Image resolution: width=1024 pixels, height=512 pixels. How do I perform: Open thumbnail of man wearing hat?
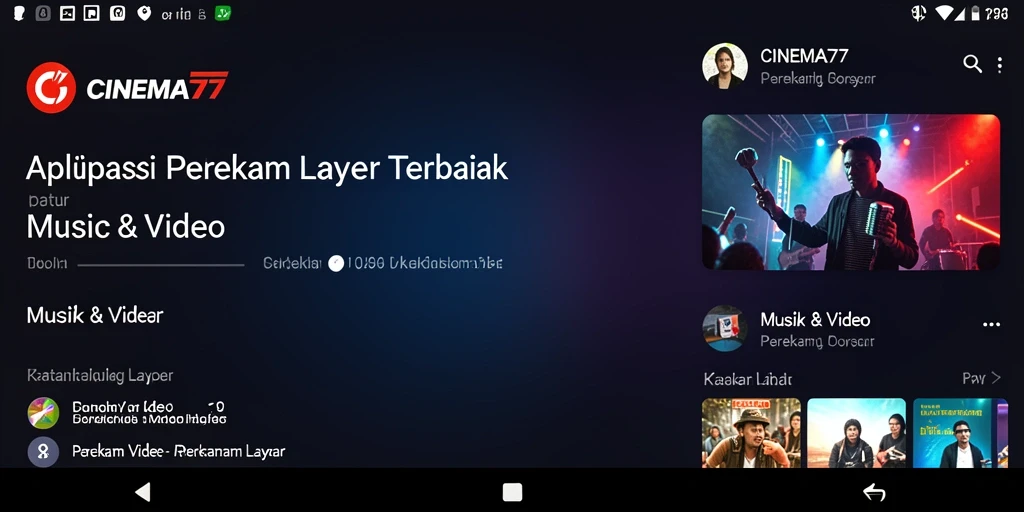tap(751, 433)
